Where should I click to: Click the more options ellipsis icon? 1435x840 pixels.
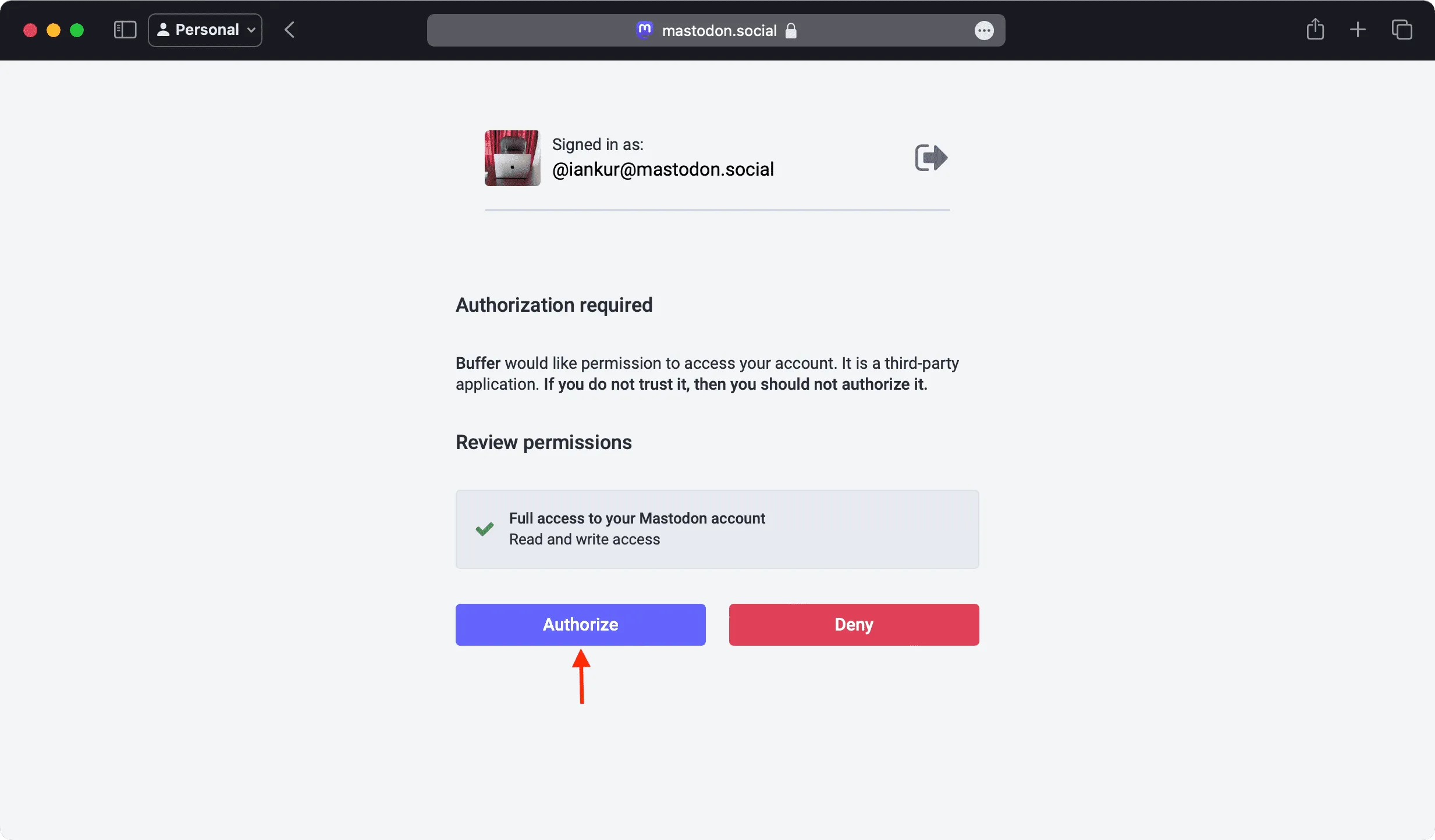pyautogui.click(x=984, y=30)
